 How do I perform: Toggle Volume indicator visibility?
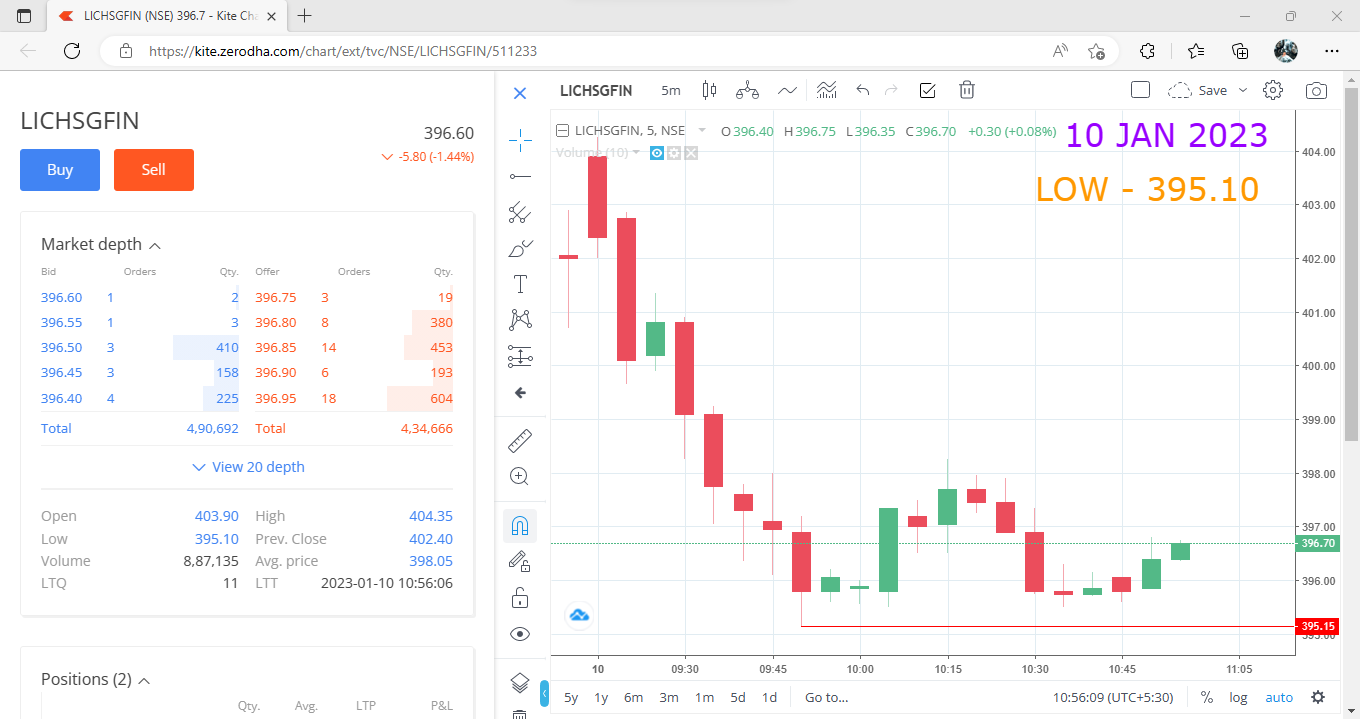[656, 152]
